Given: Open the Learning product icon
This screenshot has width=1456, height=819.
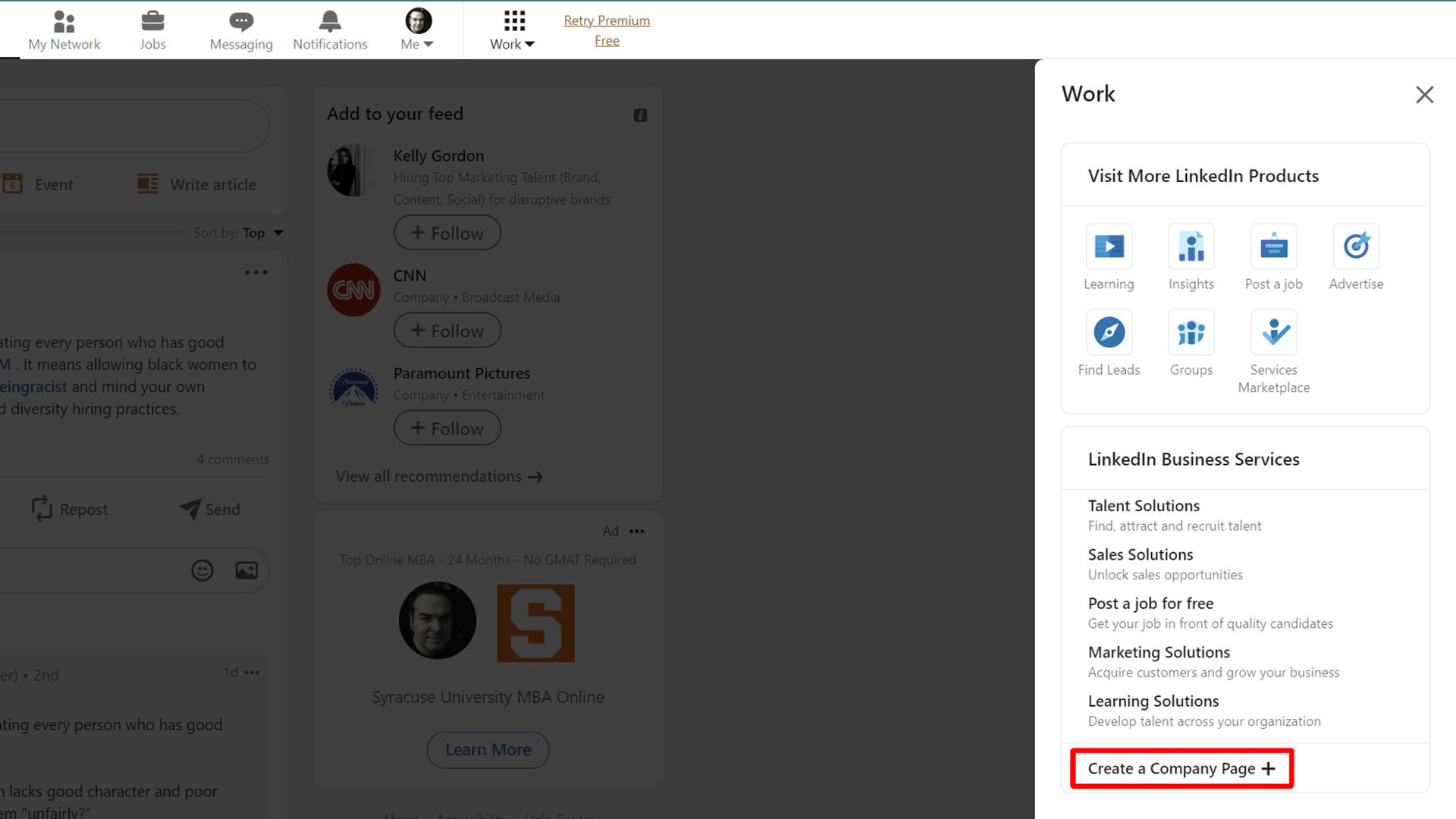Looking at the screenshot, I should click(x=1109, y=247).
